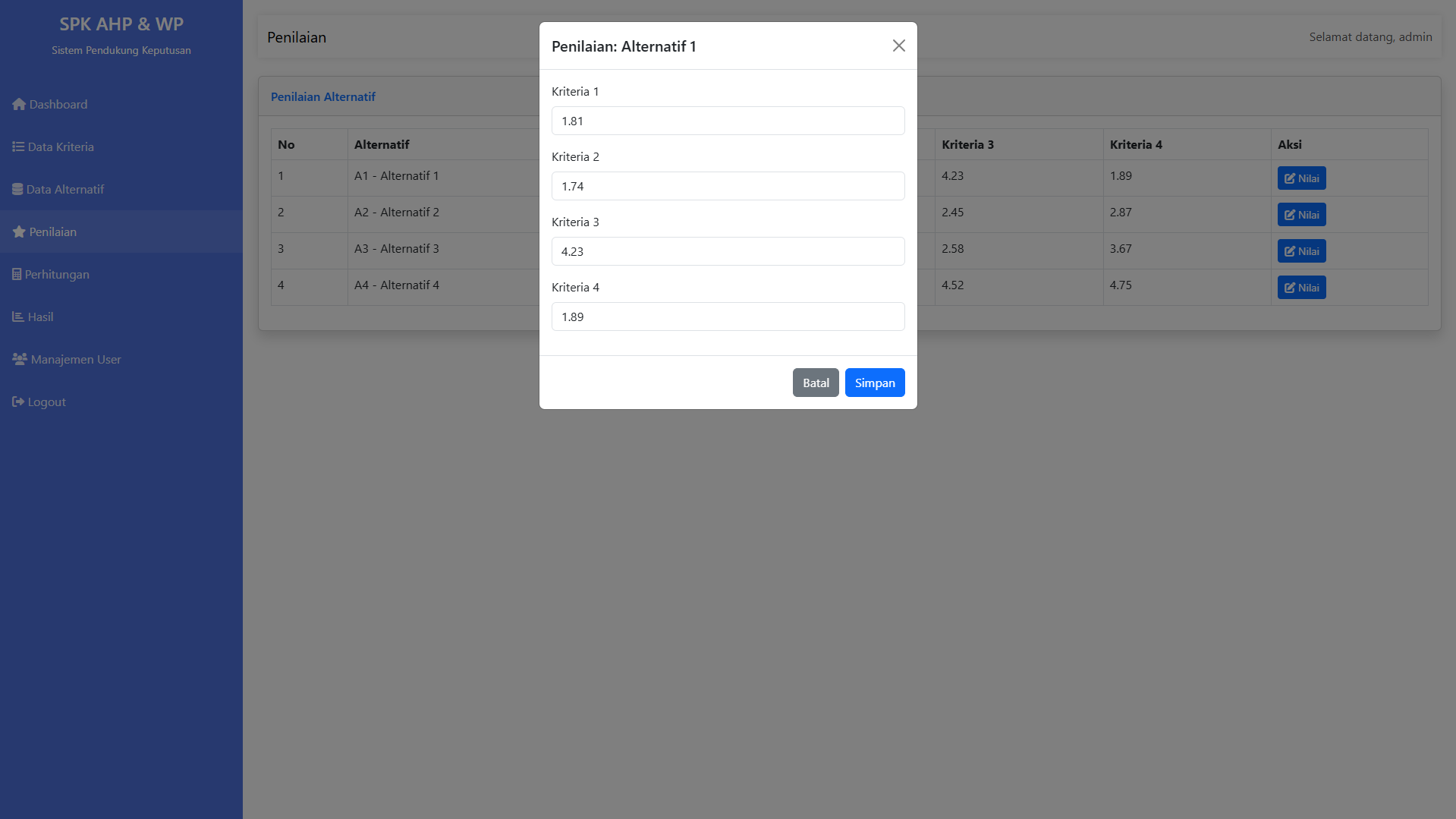Close the Penilaian dialog with X
Image resolution: width=1456 pixels, height=819 pixels.
pyautogui.click(x=899, y=46)
